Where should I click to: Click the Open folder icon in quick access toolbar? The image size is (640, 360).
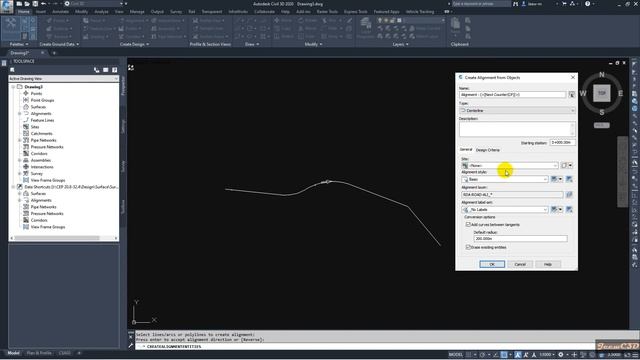pyautogui.click(x=27, y=4)
